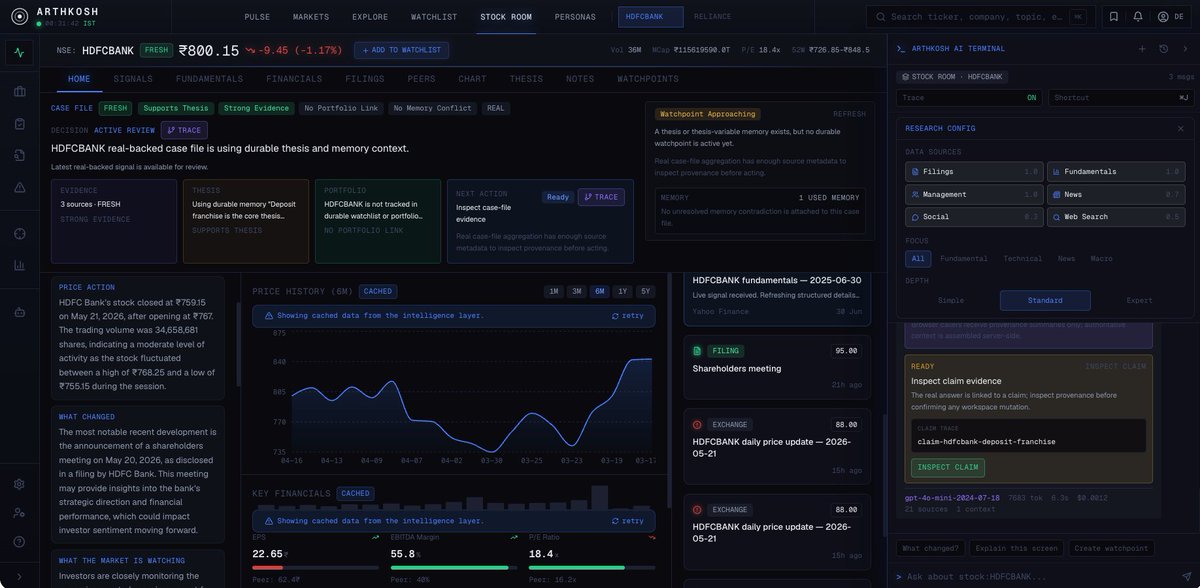The width and height of the screenshot is (1200, 588).
Task: Select the Fundamental focus option
Action: point(963,259)
